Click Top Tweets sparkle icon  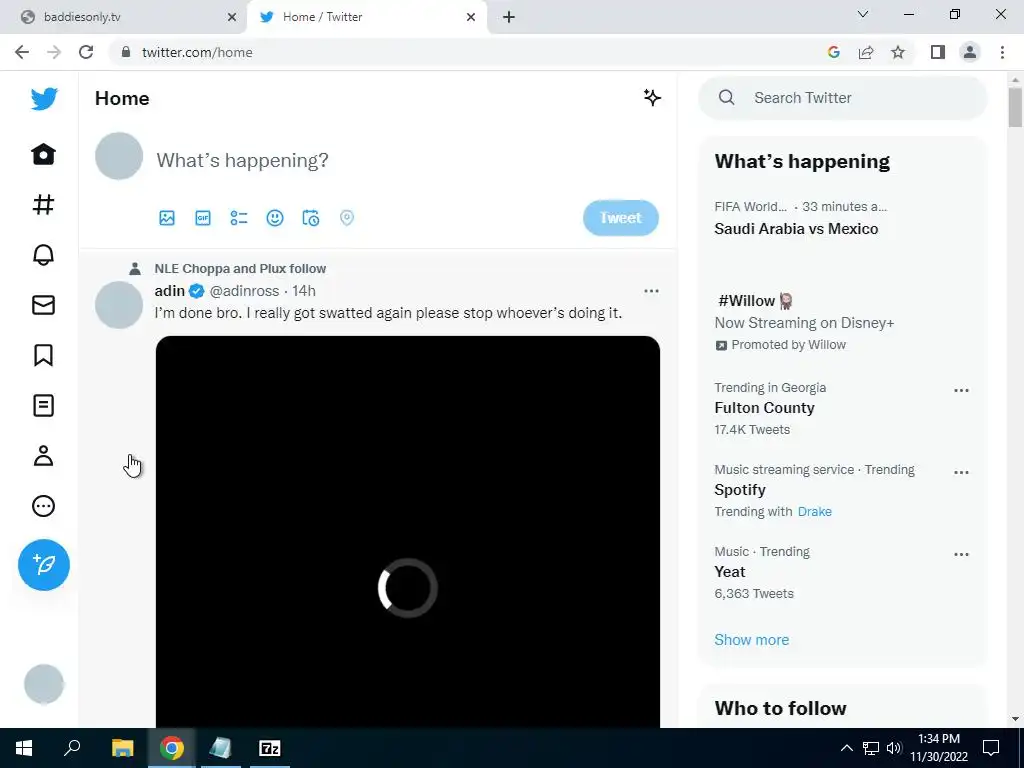point(652,98)
